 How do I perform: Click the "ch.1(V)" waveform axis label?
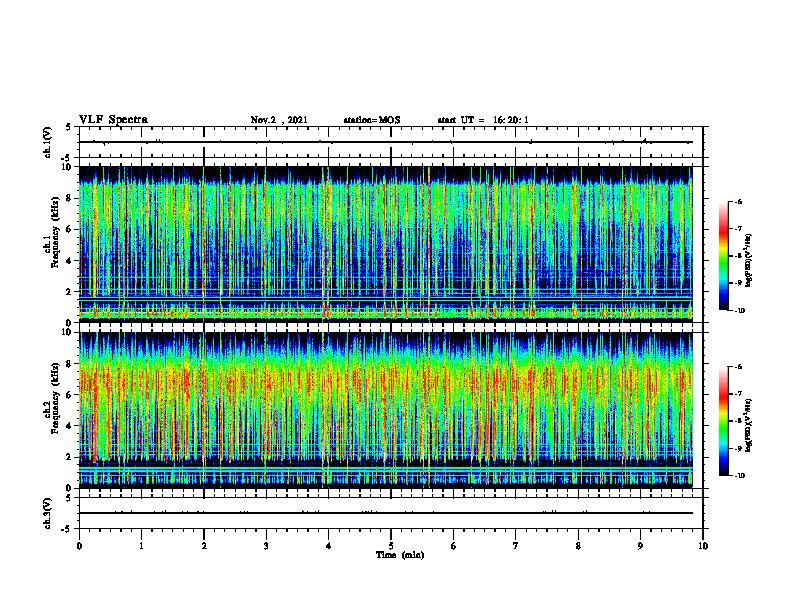[47, 142]
